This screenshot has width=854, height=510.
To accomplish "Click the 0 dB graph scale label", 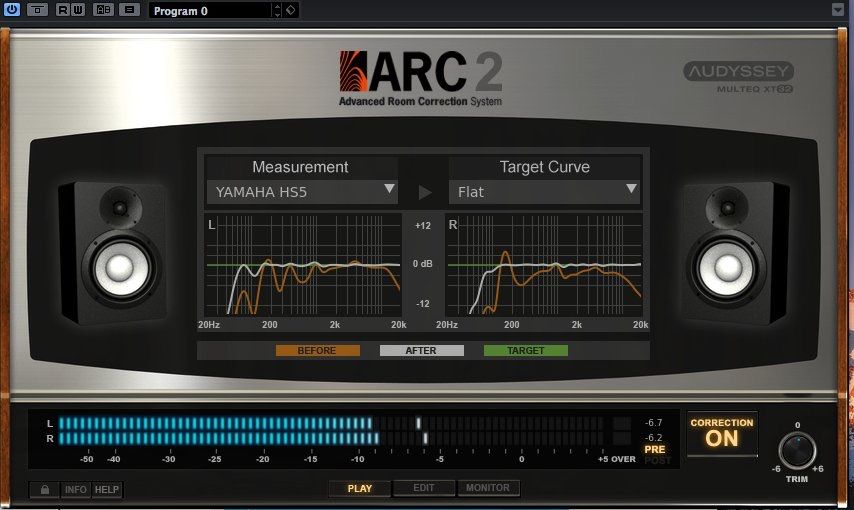I will [x=423, y=264].
